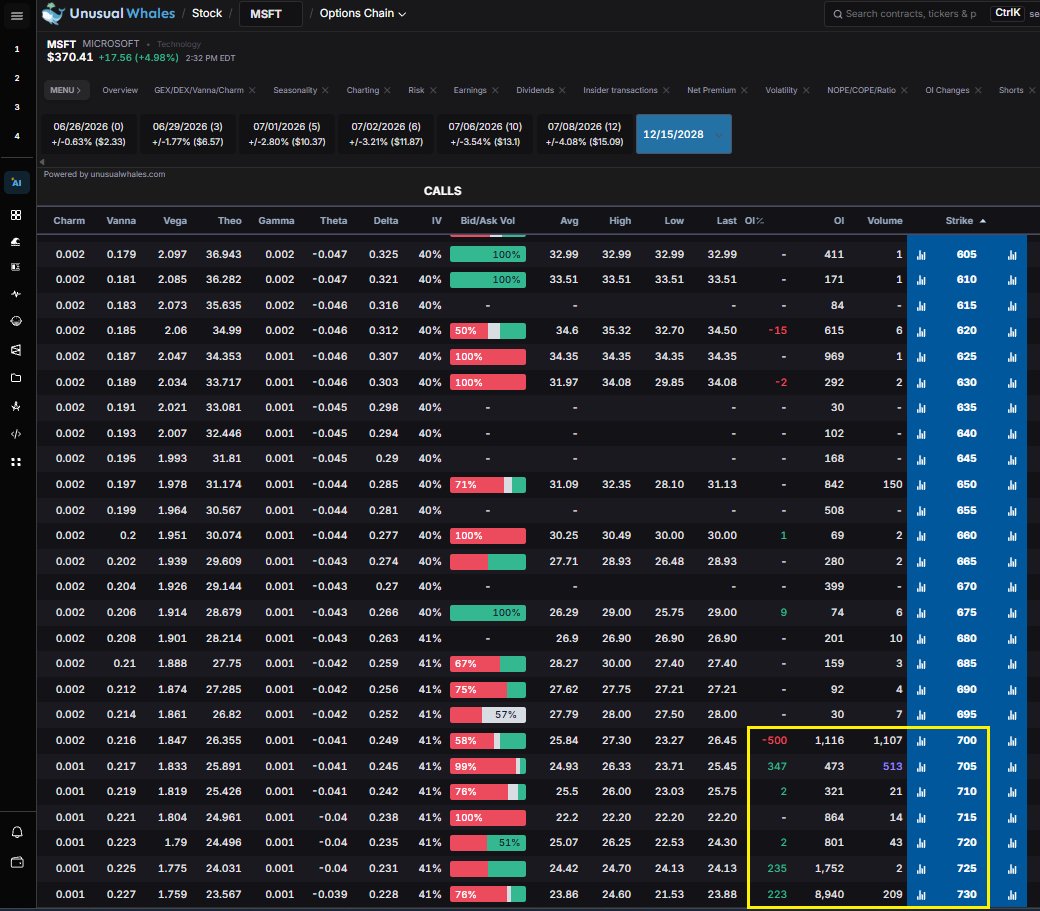This screenshot has height=911, width=1040.
Task: Expand the Options Chain dropdown
Action: (363, 13)
